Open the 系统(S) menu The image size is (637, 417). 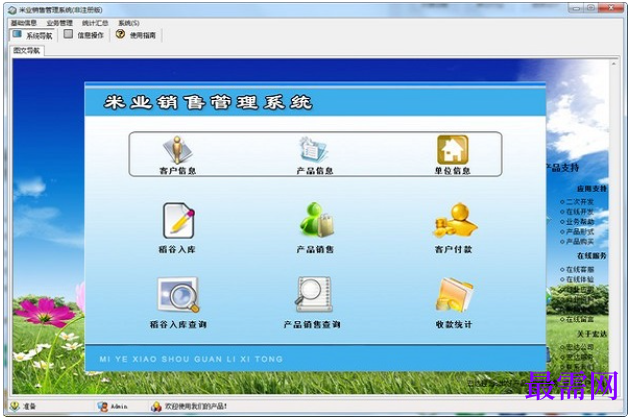(x=129, y=23)
